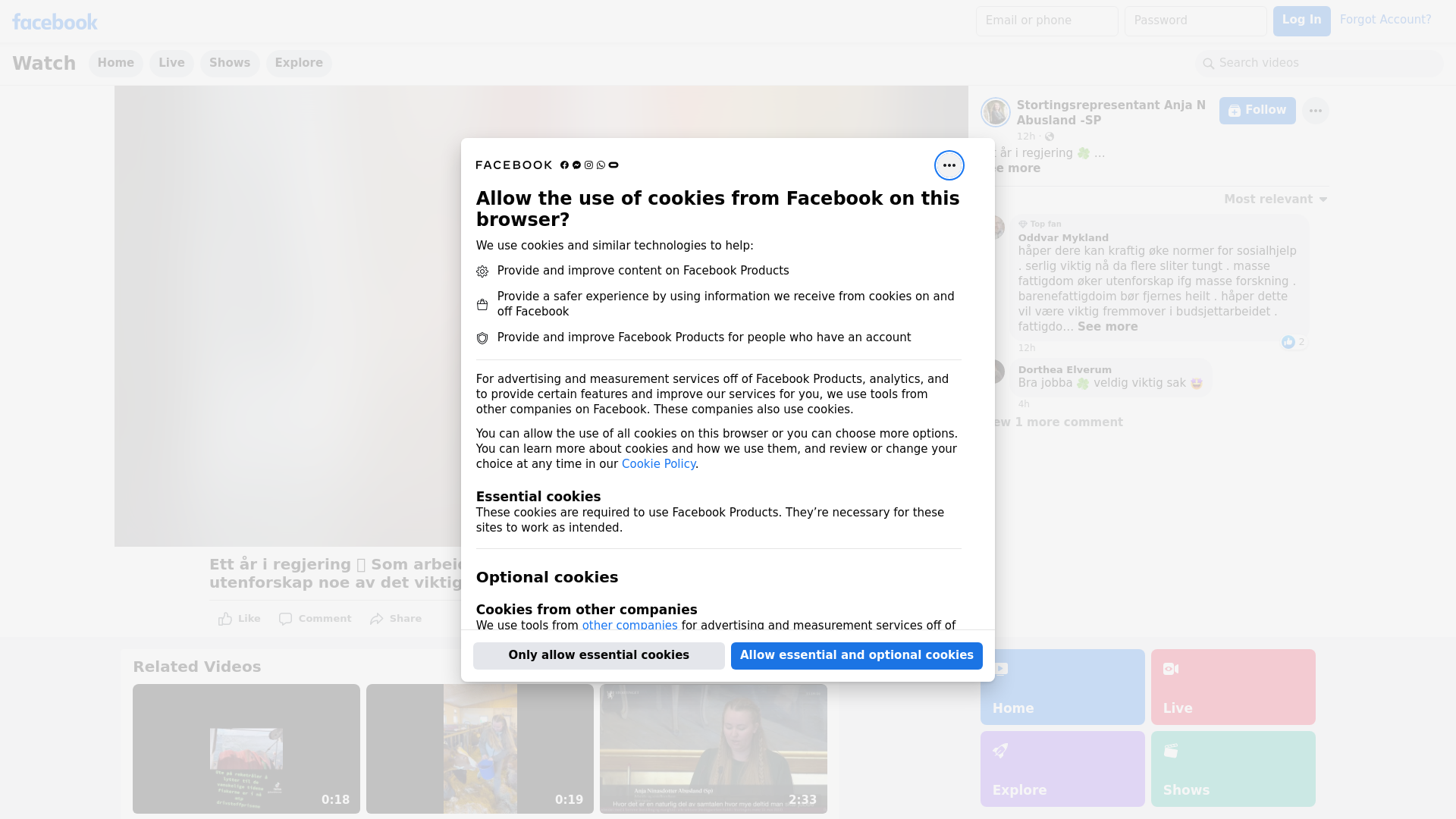
Task: Click the like reaction count on comment
Action: point(1294,342)
